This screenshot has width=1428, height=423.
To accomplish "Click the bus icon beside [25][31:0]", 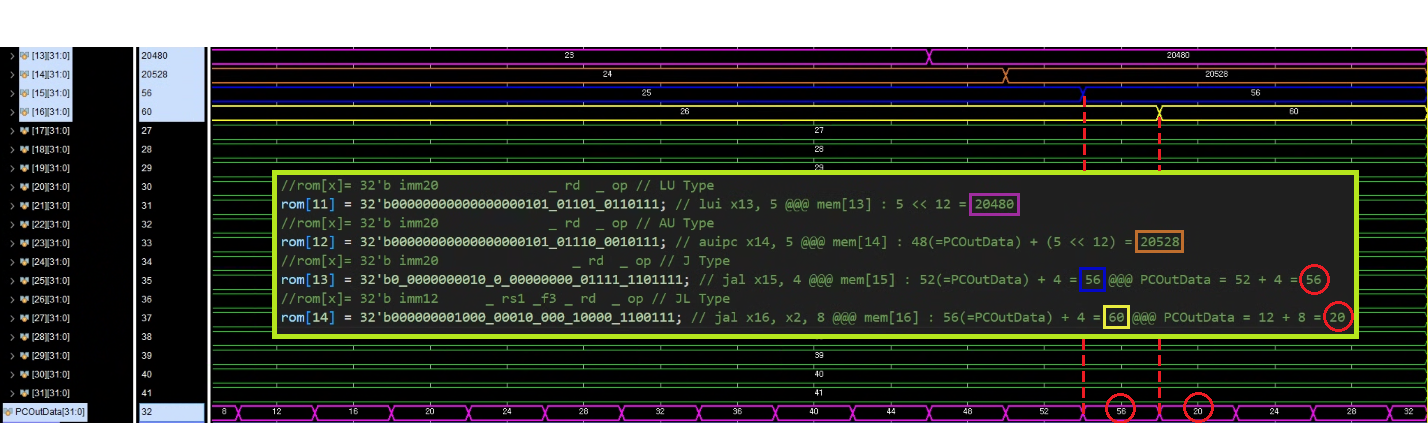I will click(x=25, y=281).
